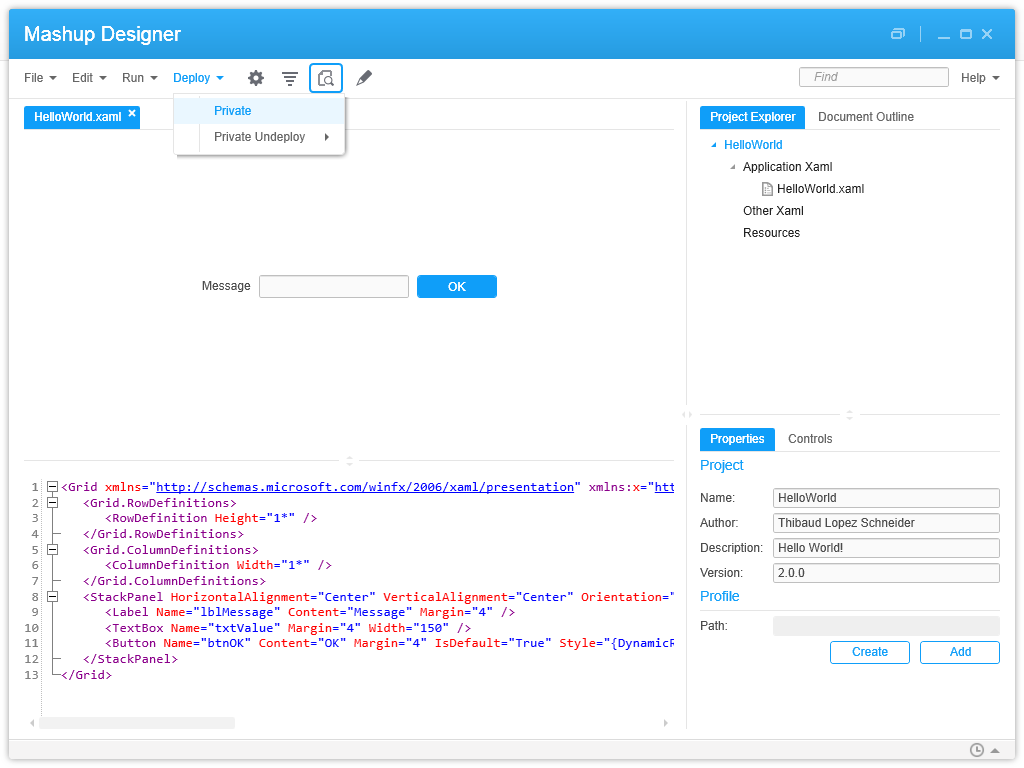This screenshot has height=768, width=1024.
Task: Collapse the Application Xaml tree node
Action: (x=733, y=167)
